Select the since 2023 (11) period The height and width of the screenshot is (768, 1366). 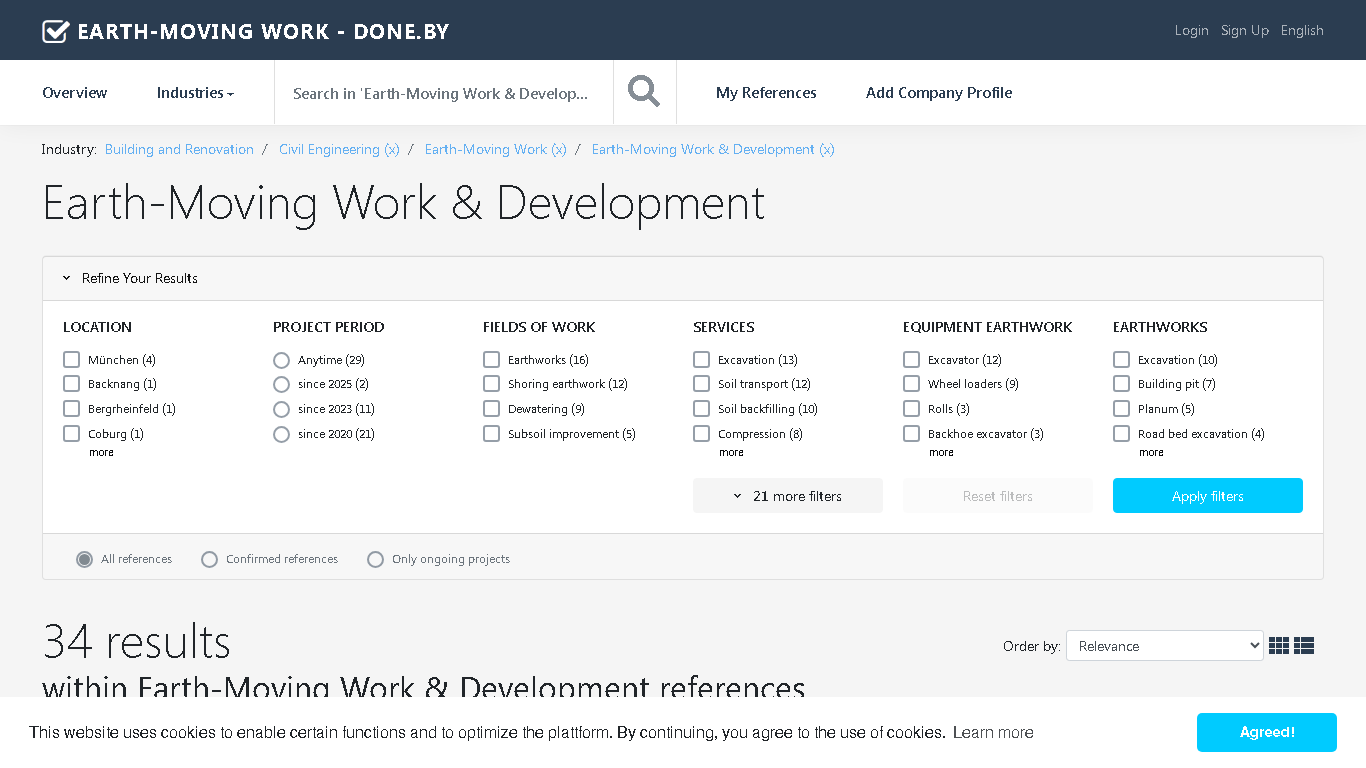281,409
